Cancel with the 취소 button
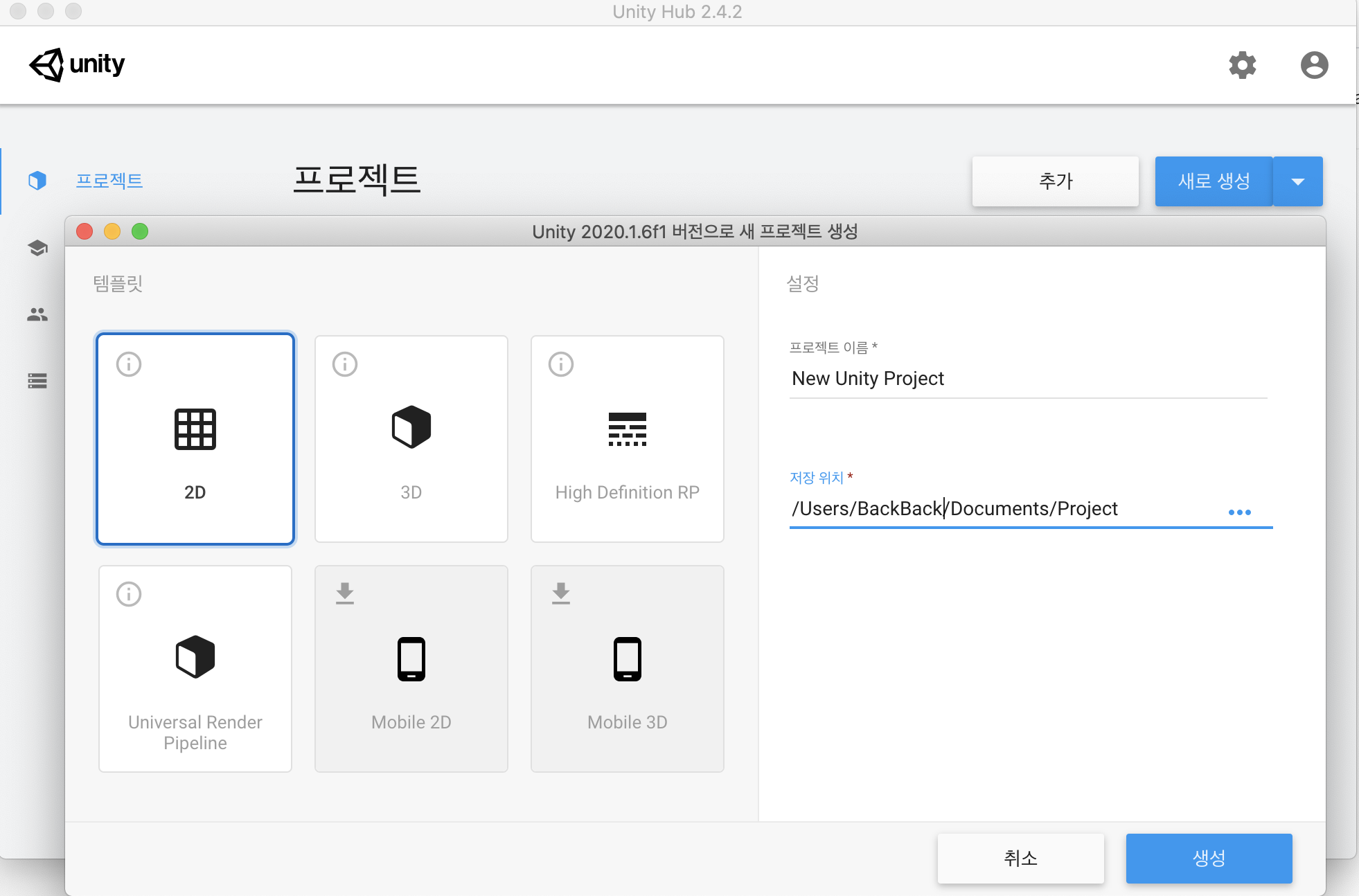Viewport: 1359px width, 896px height. pyautogui.click(x=1020, y=859)
